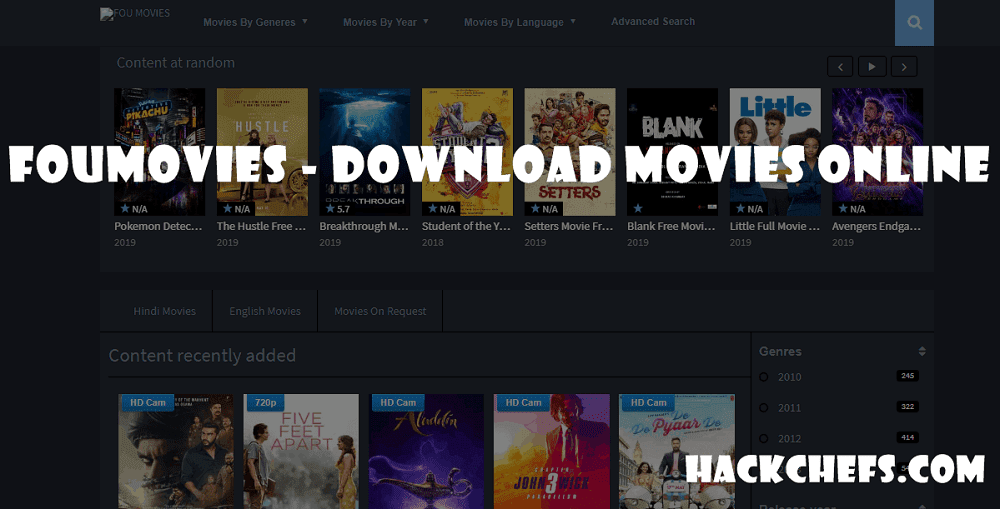The height and width of the screenshot is (509, 1000).
Task: Click 'Setters Movie Fr...' title link
Action: tap(569, 226)
